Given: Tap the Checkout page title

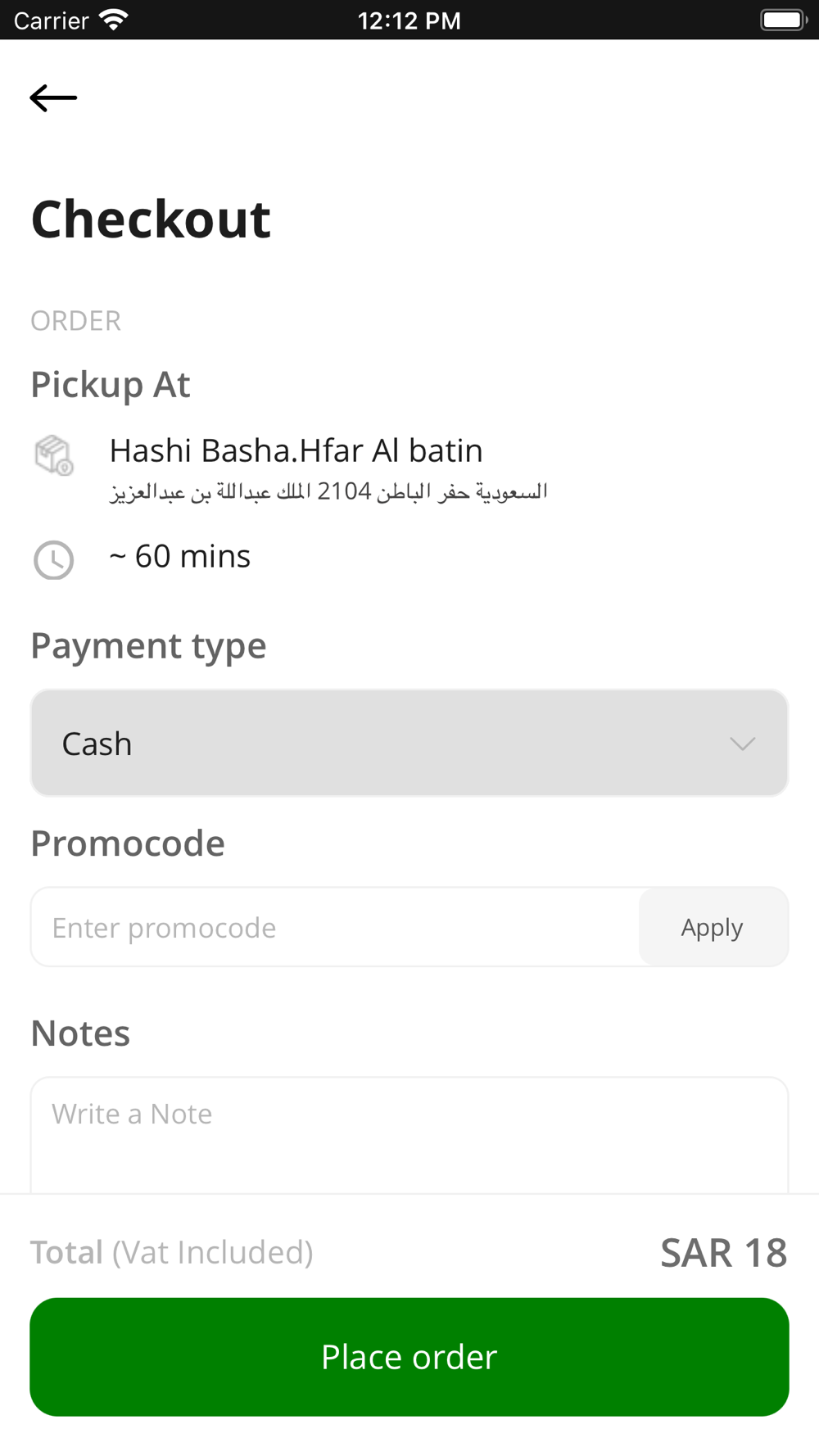Looking at the screenshot, I should [x=151, y=219].
